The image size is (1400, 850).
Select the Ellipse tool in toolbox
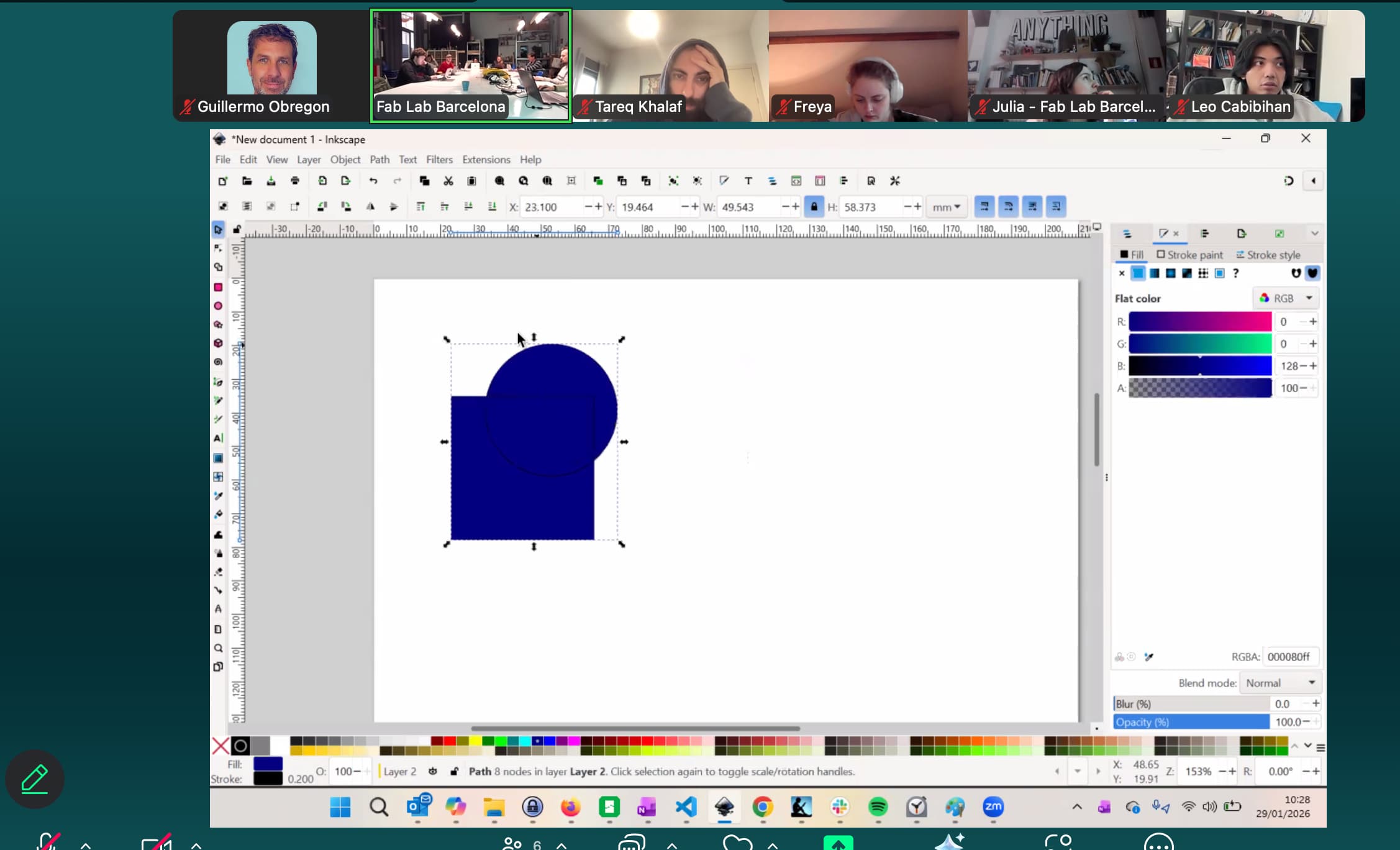pos(218,306)
